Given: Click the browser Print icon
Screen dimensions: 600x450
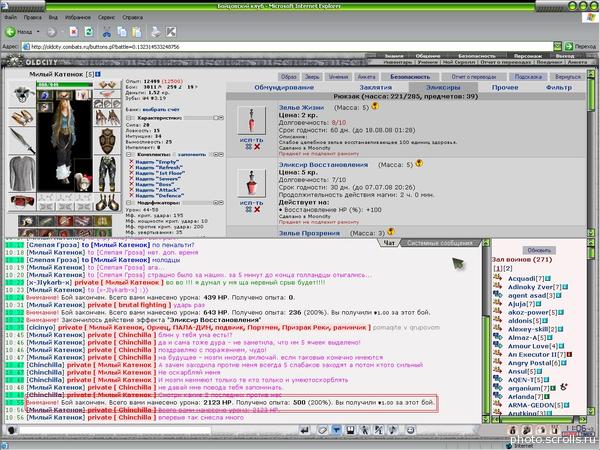Looking at the screenshot, I should point(156,32).
